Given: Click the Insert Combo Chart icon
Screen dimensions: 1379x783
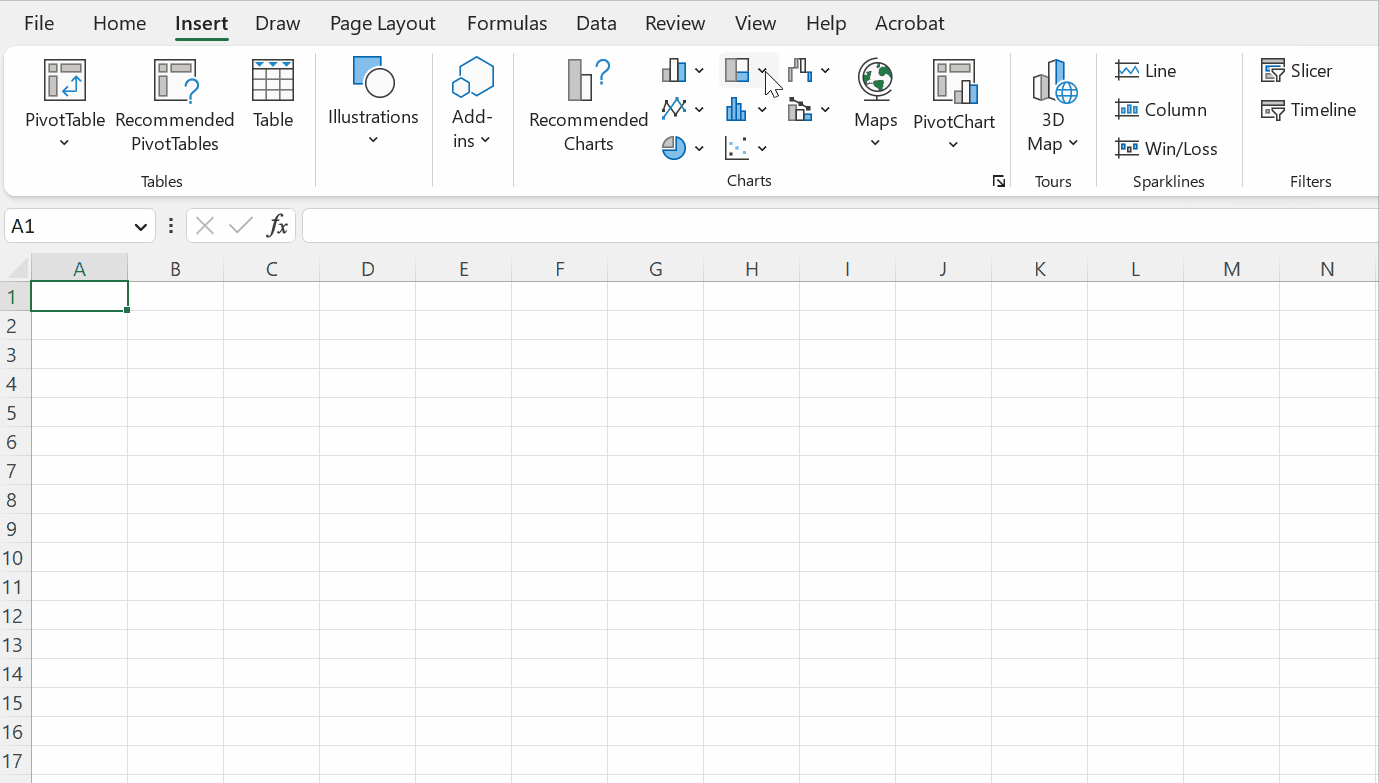Looking at the screenshot, I should click(x=800, y=108).
